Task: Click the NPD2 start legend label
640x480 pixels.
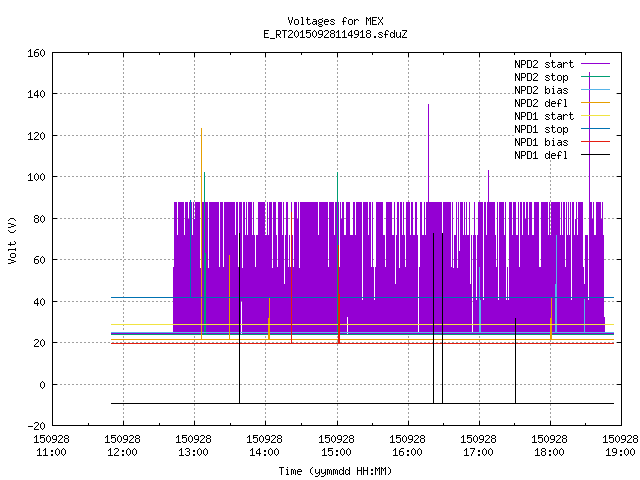Action: click(544, 64)
